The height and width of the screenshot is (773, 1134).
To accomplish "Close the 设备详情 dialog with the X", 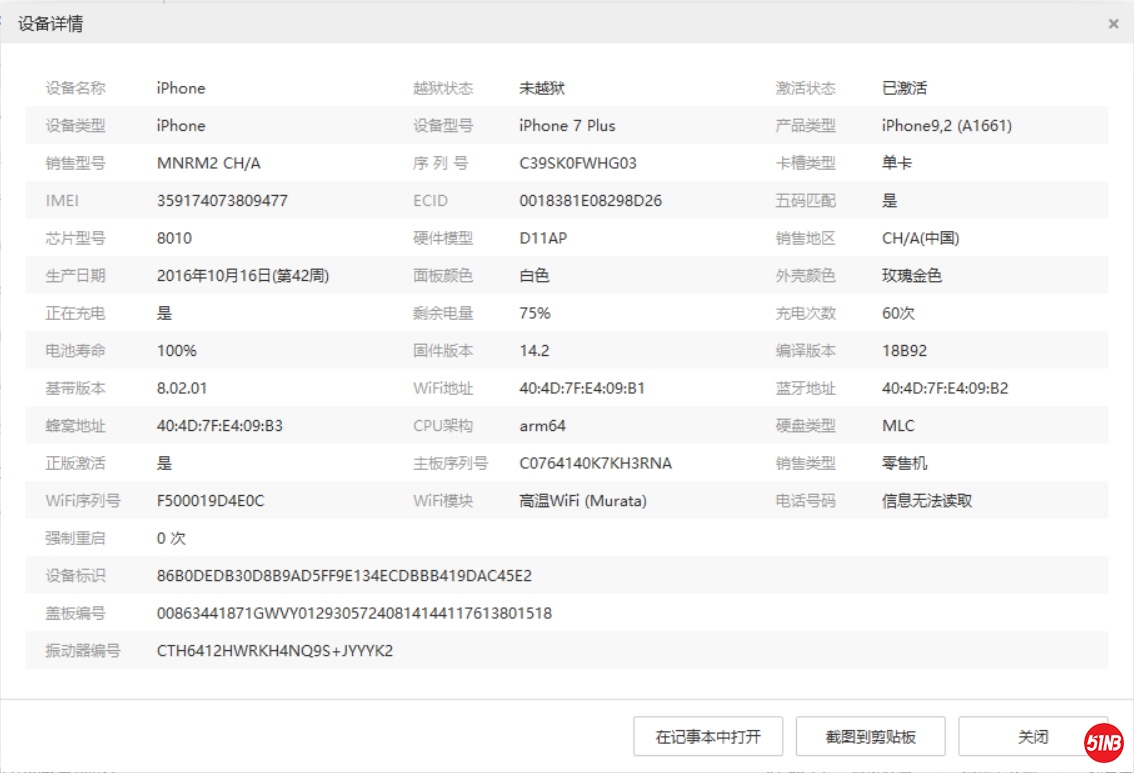I will (x=1114, y=24).
